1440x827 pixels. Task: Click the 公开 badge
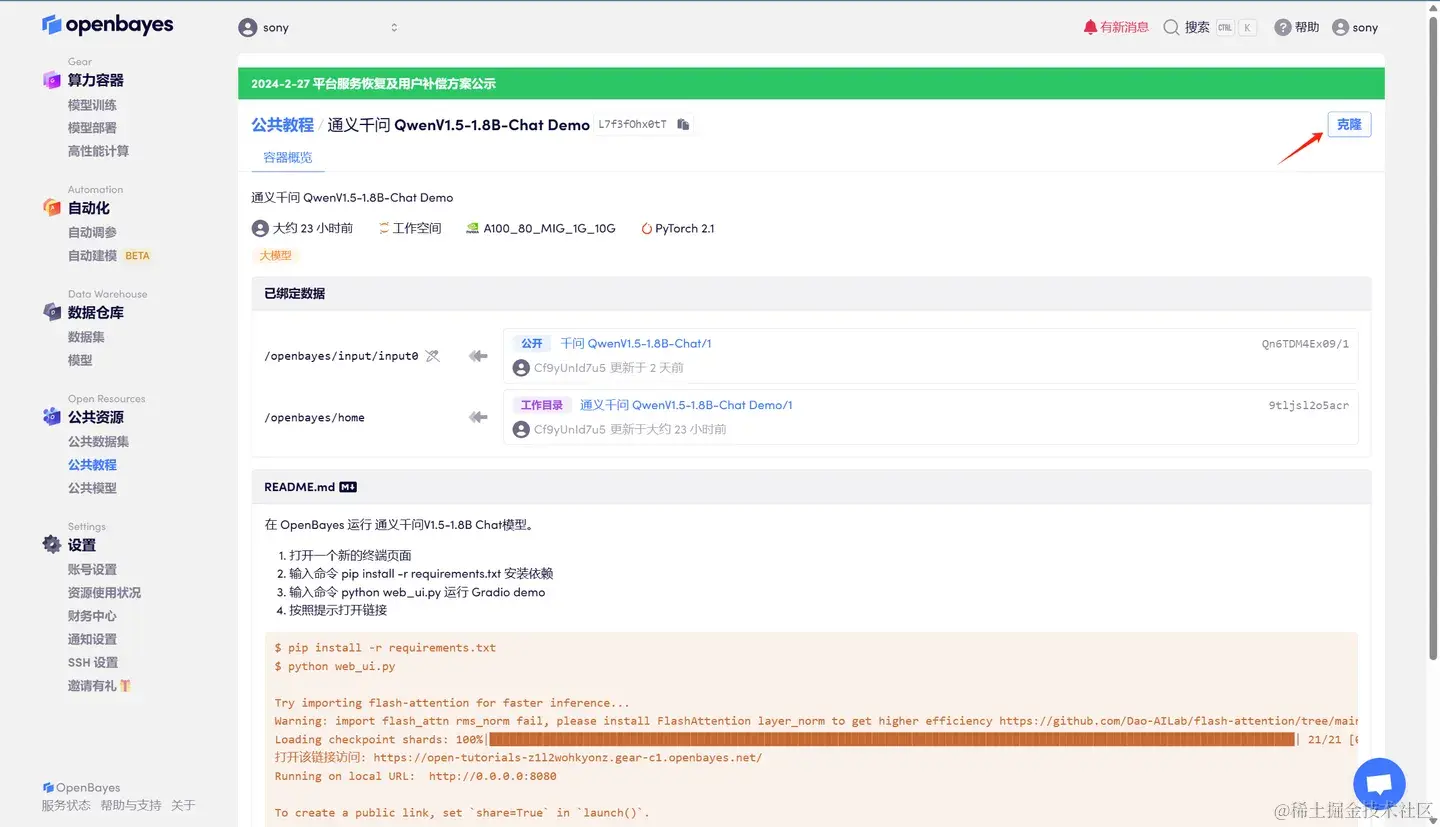(x=532, y=343)
